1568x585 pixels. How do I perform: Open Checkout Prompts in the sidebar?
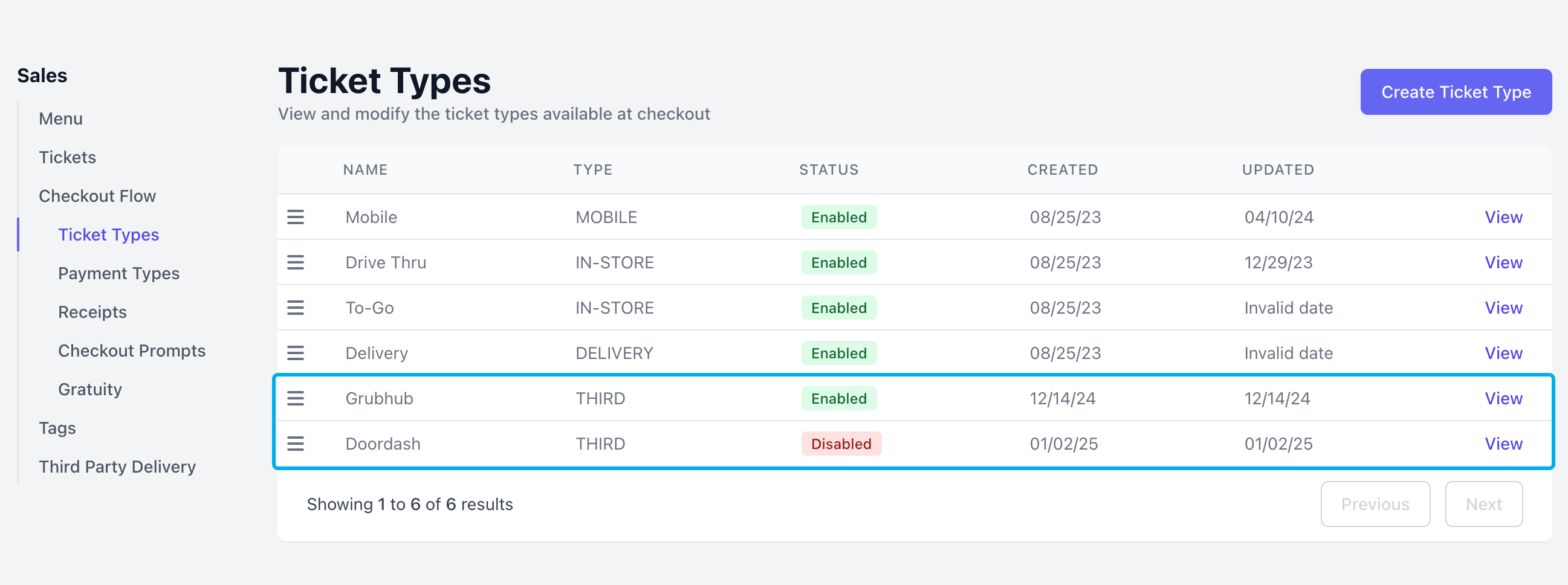pyautogui.click(x=132, y=351)
